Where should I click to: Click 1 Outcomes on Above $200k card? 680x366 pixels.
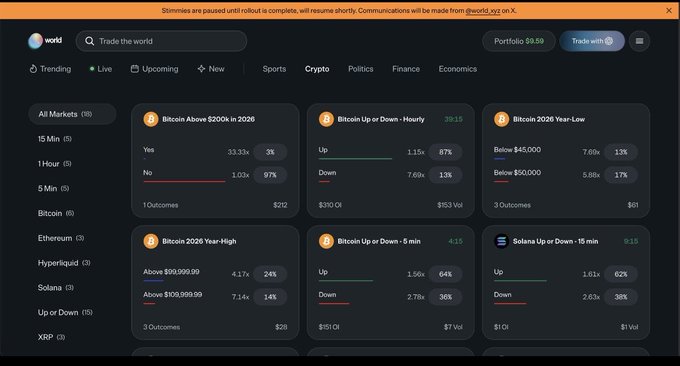point(160,205)
